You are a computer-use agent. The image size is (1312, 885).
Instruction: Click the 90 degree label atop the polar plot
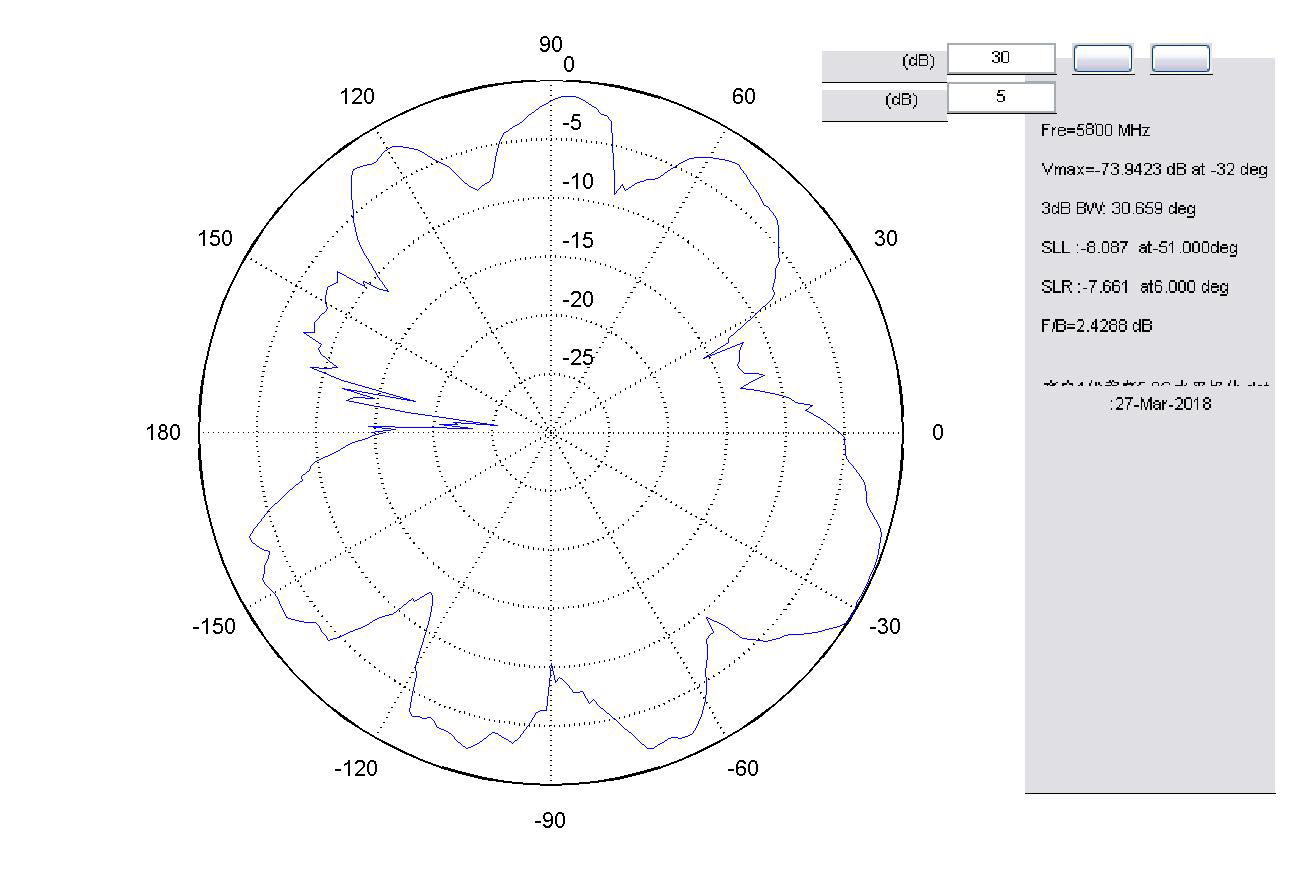pos(551,44)
